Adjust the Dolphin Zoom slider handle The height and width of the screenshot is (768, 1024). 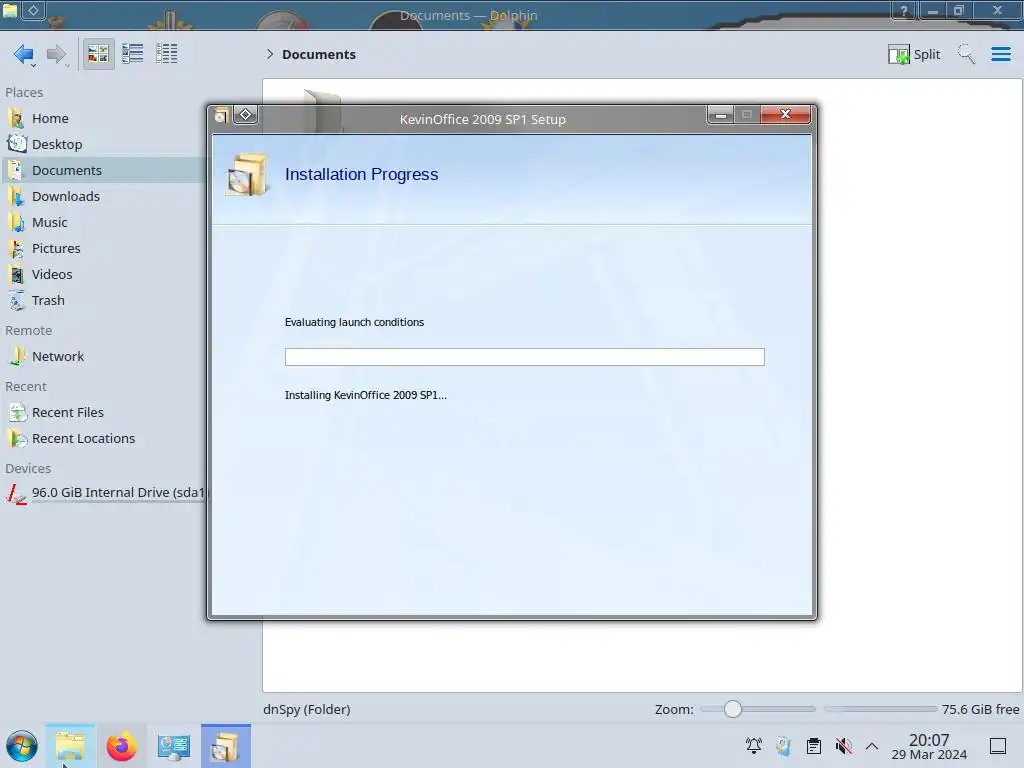tap(733, 709)
